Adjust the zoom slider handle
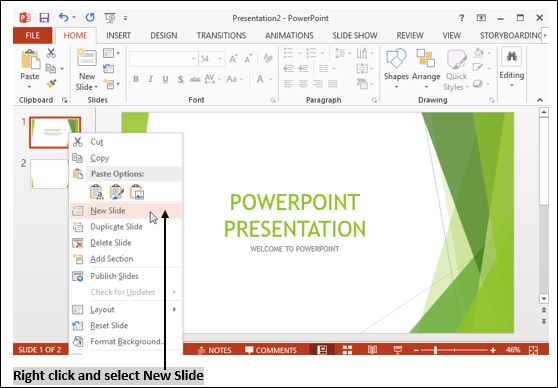Screen dimensions: 558x388 [x=435, y=350]
